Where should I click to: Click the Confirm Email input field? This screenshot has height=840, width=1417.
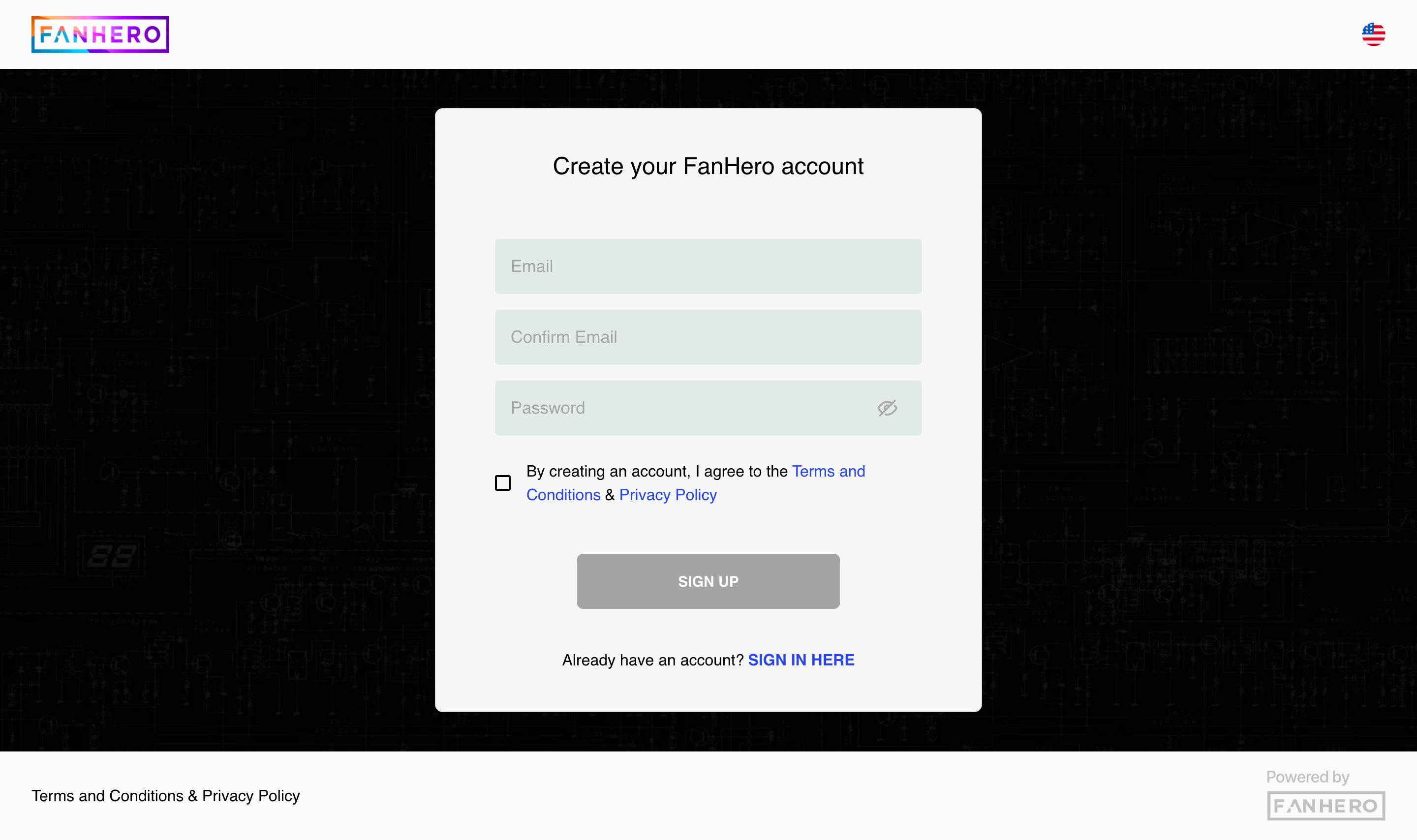[708, 337]
